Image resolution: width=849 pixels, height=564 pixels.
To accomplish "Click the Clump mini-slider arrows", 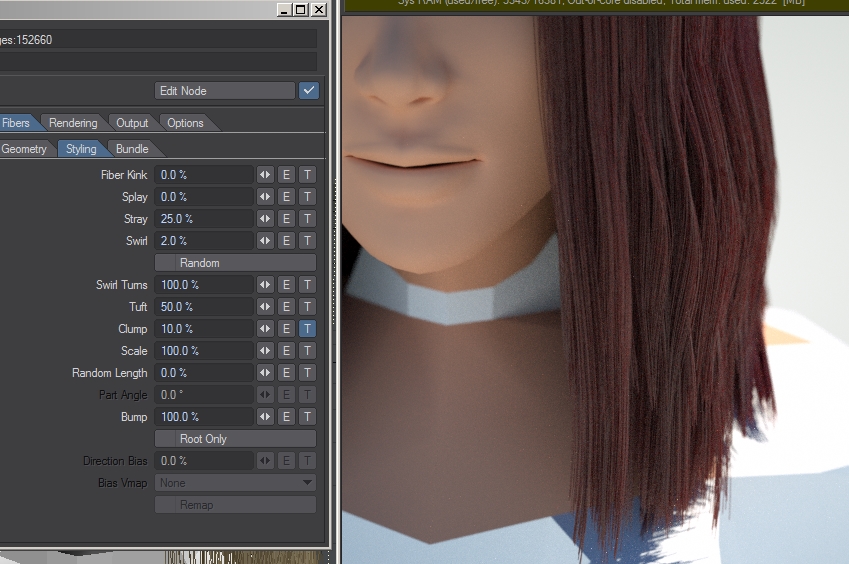I will [265, 329].
